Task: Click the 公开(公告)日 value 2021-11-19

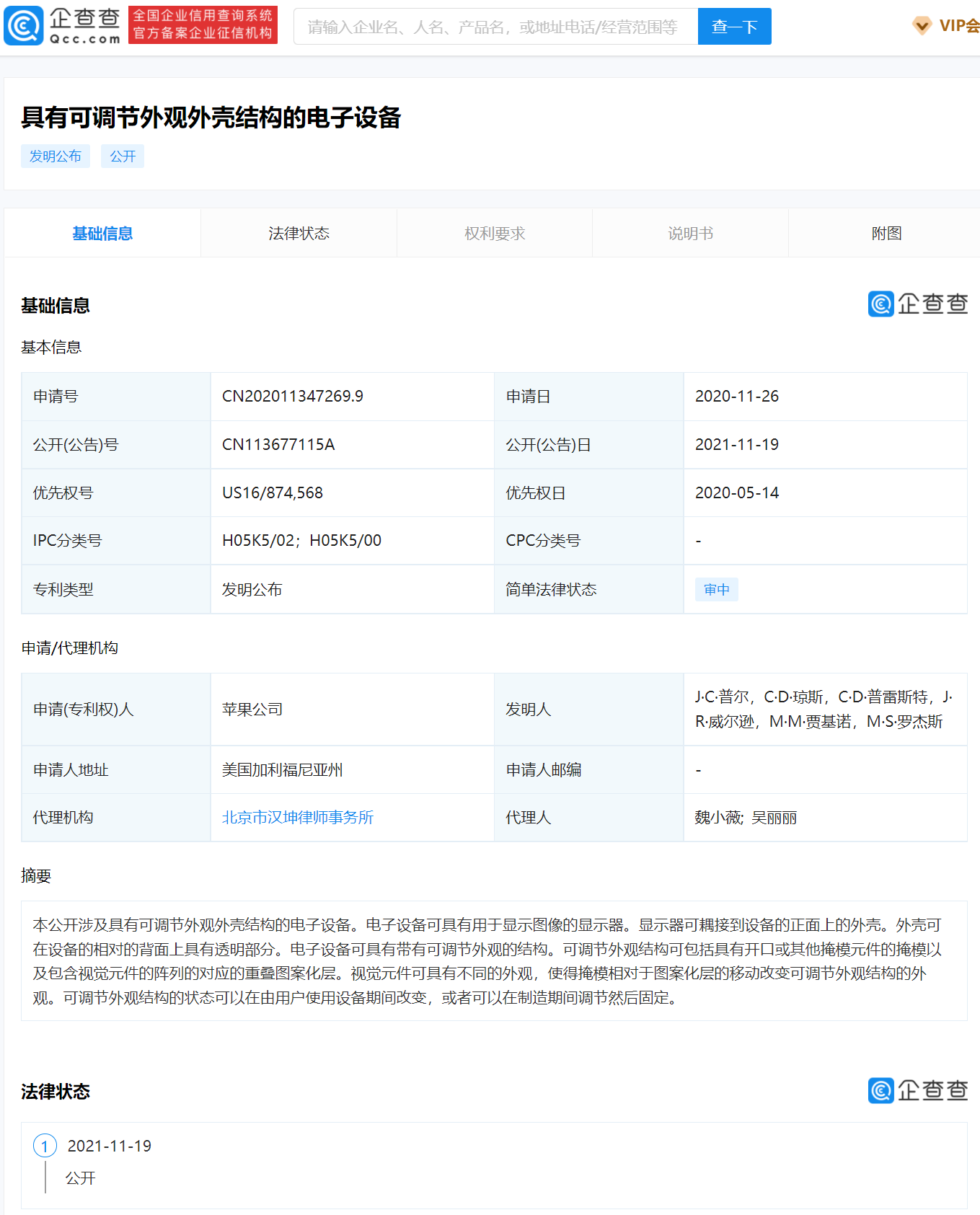Action: point(737,445)
